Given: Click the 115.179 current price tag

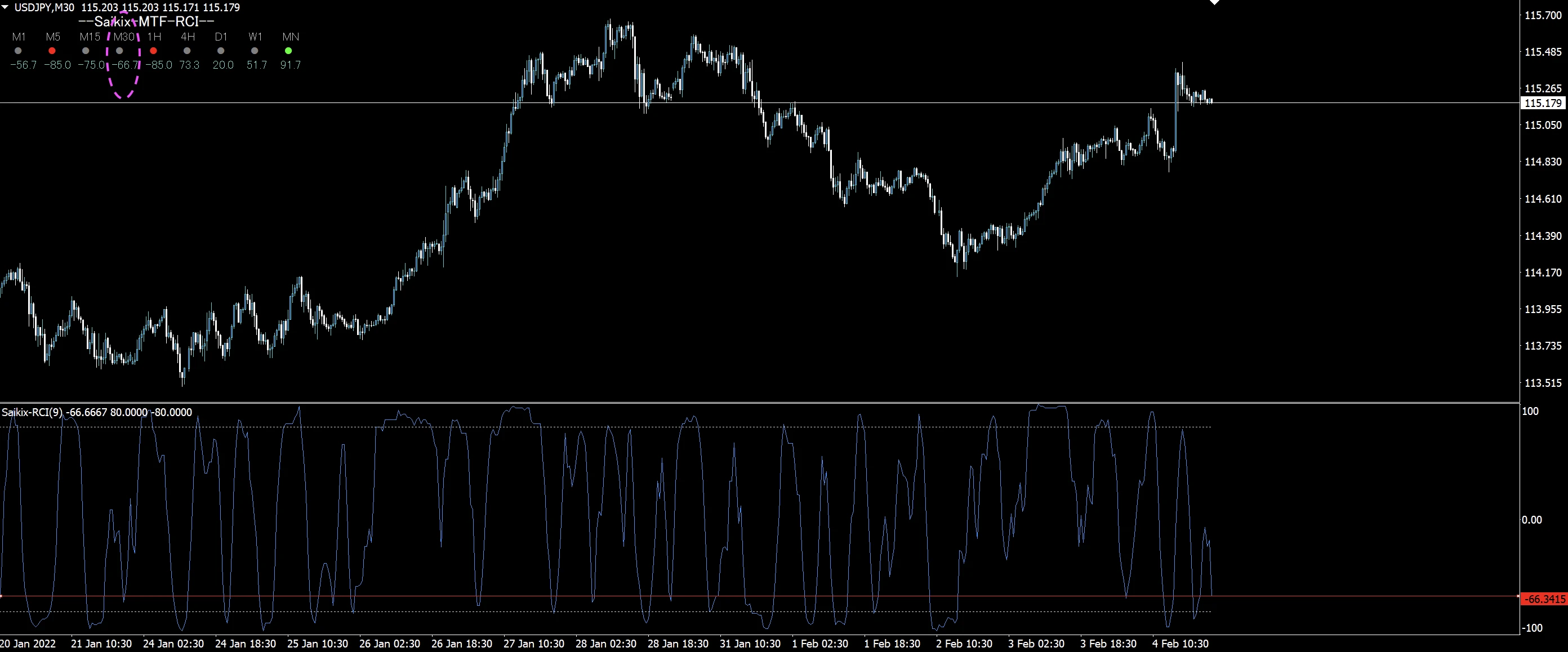Looking at the screenshot, I should click(1543, 103).
